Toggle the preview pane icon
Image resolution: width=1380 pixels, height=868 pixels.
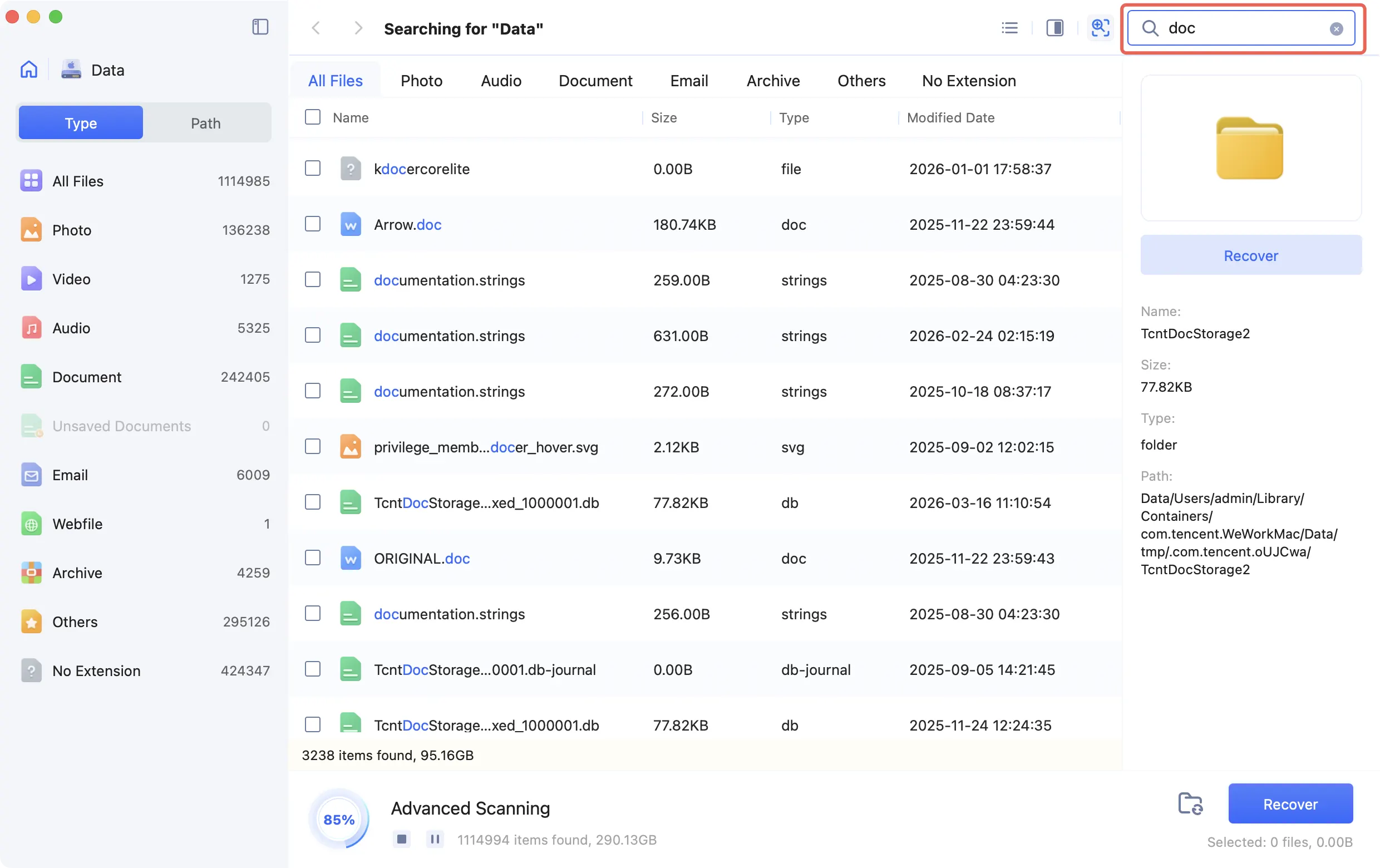[x=1054, y=27]
